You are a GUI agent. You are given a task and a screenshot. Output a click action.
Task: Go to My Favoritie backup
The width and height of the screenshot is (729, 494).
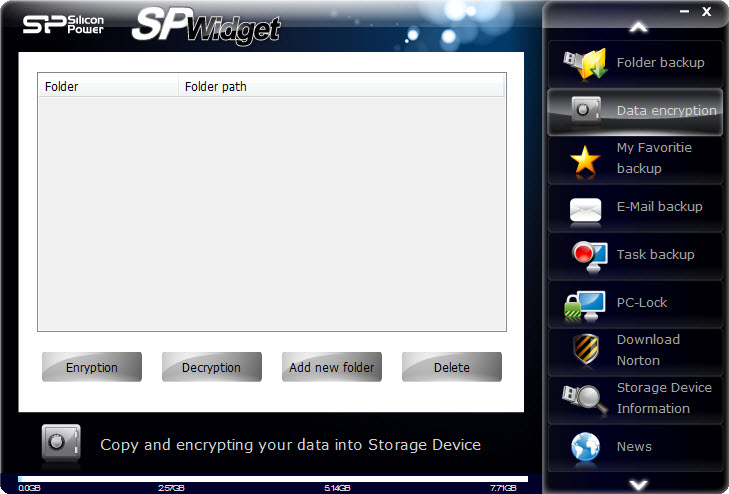[x=635, y=159]
